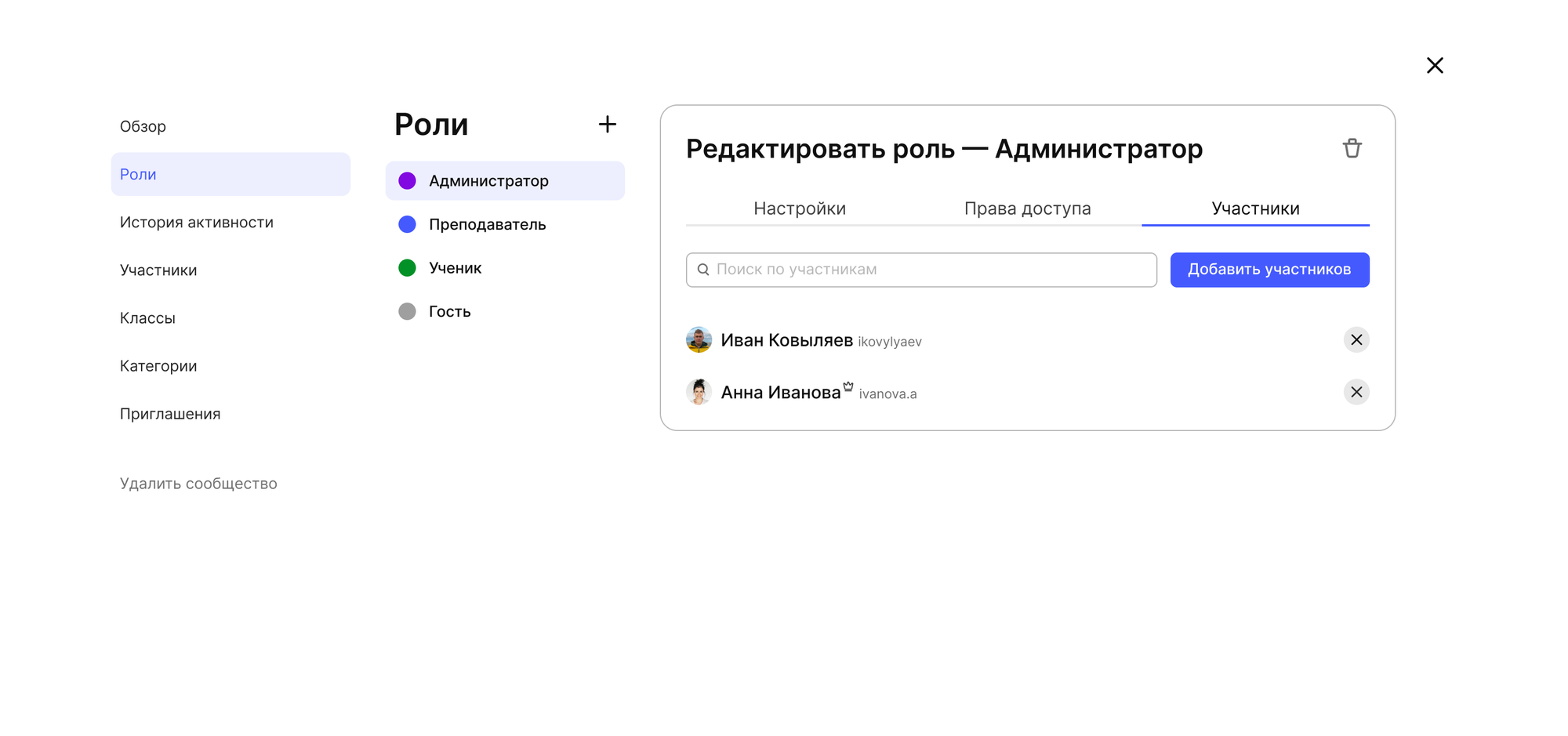Switch to the Права доступа tab
This screenshot has height=736, width=1568.
tap(1027, 208)
